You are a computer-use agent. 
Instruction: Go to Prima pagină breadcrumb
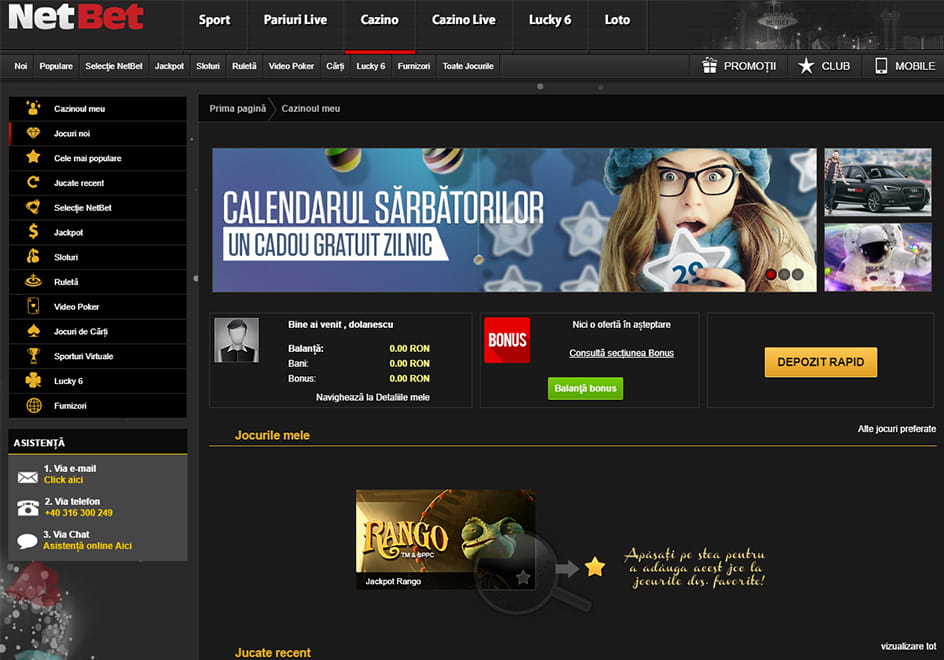[237, 108]
